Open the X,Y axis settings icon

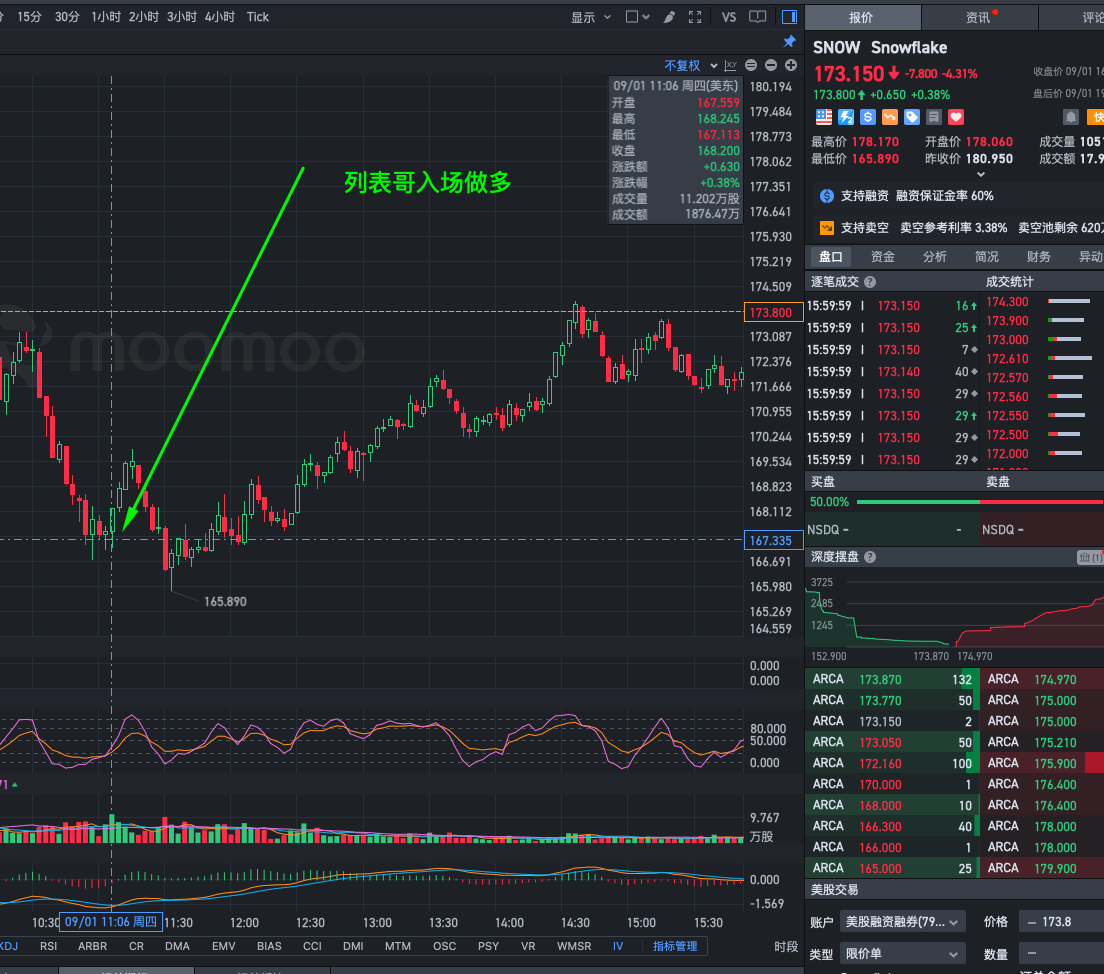point(731,65)
